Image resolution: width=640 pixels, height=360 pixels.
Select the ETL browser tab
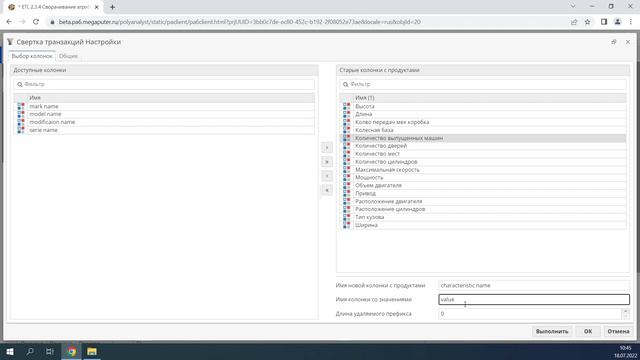click(53, 7)
